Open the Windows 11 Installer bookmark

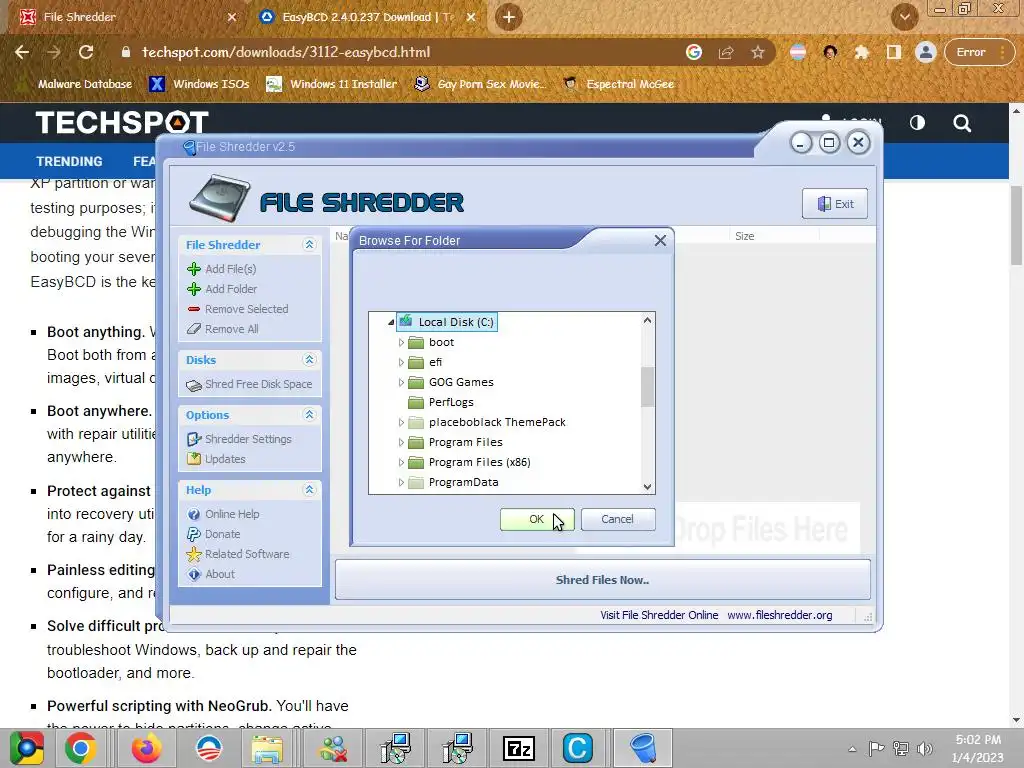point(332,84)
